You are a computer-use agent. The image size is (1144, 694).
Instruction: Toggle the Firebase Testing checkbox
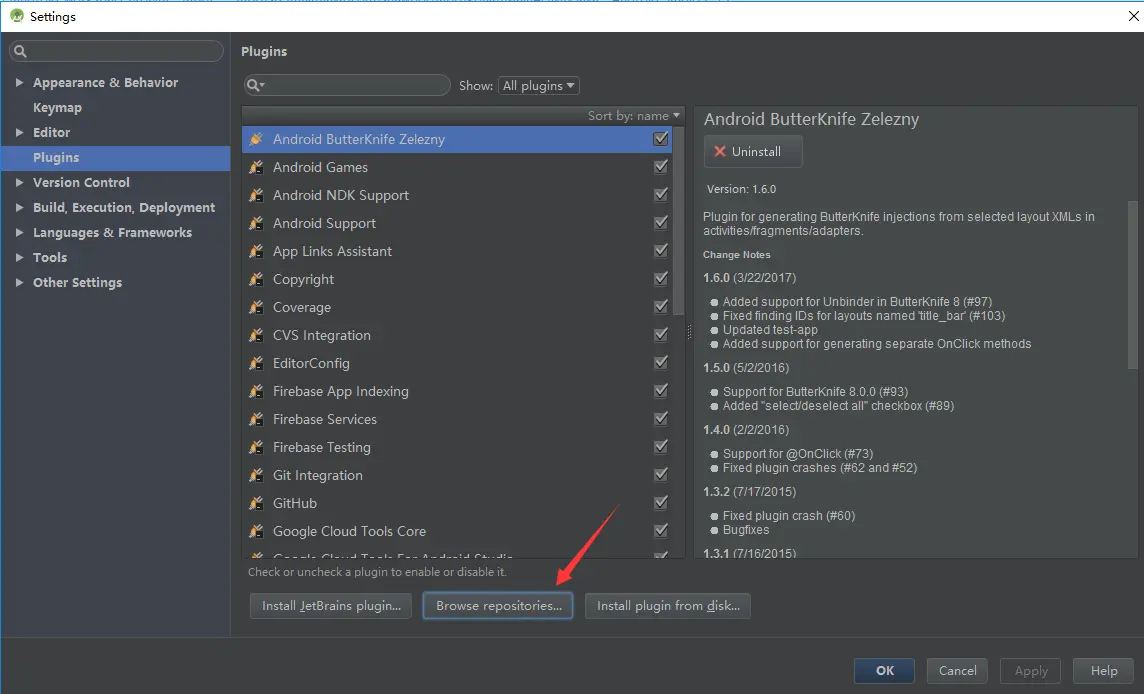click(661, 446)
